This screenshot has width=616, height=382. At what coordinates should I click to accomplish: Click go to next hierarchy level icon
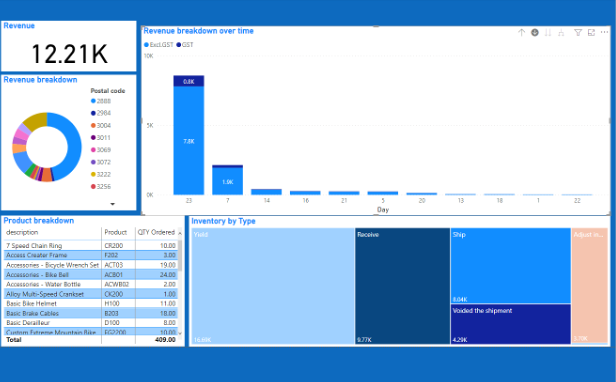click(x=548, y=33)
